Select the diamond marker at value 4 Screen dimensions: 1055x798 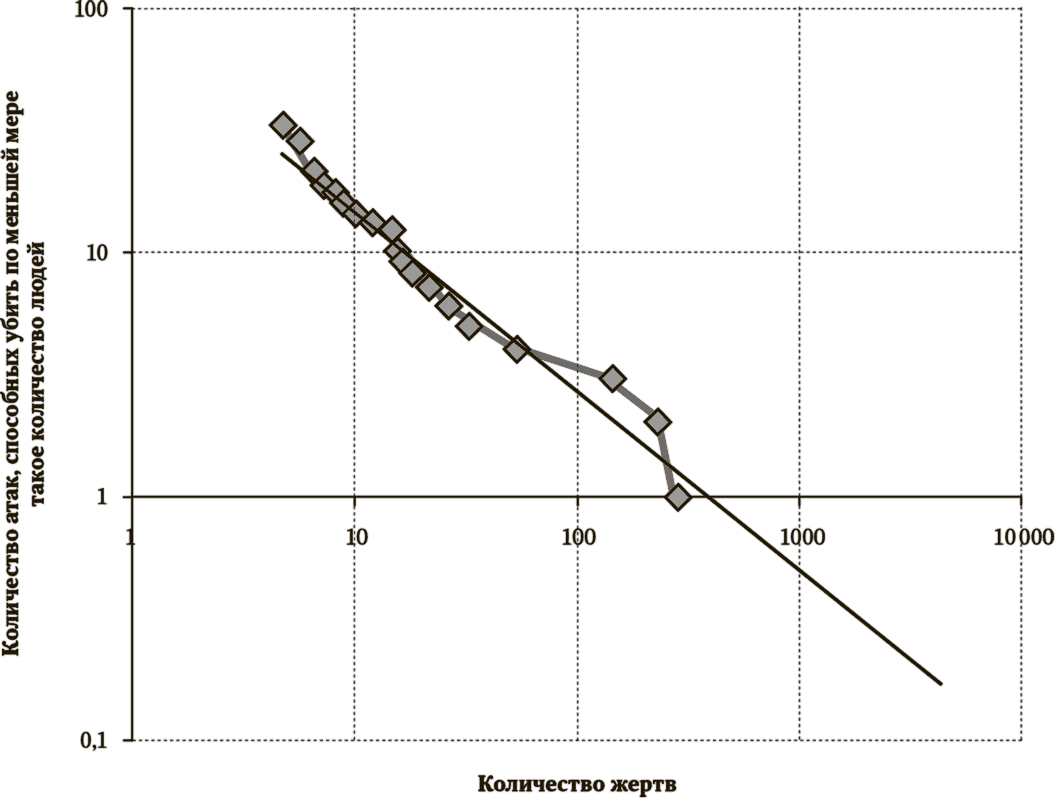(516, 350)
